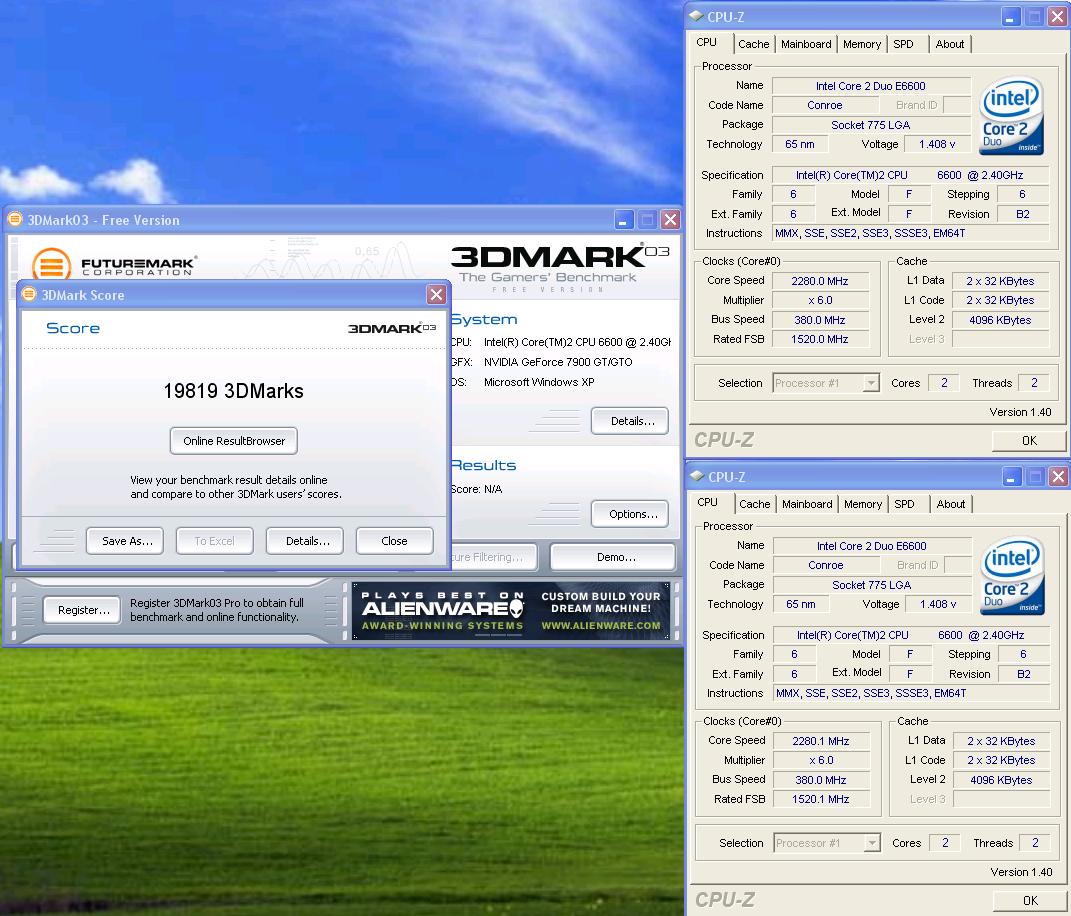Click OK in upper CPU-Z window
The image size is (1071, 916).
[1029, 441]
